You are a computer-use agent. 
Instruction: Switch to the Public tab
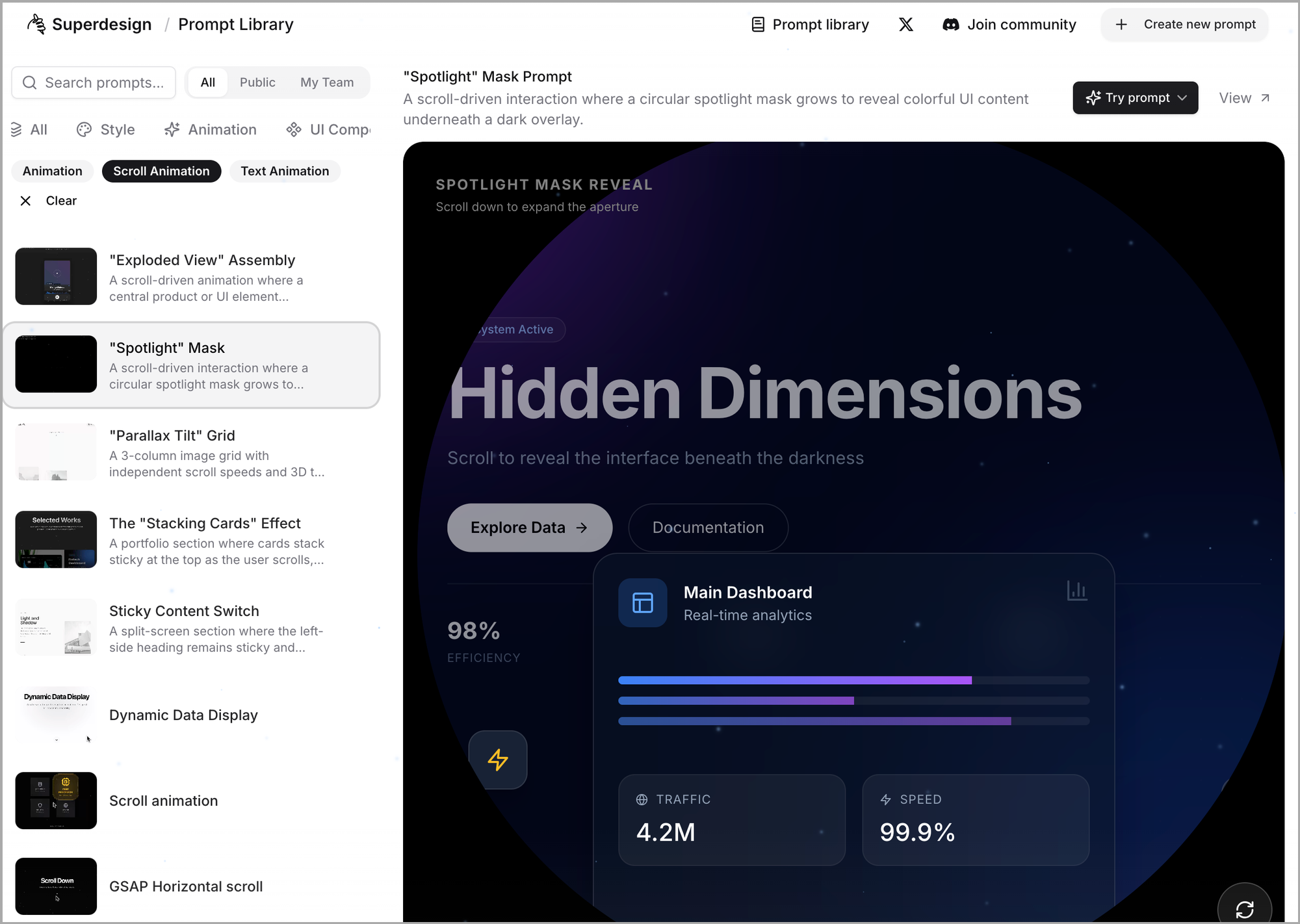point(257,83)
